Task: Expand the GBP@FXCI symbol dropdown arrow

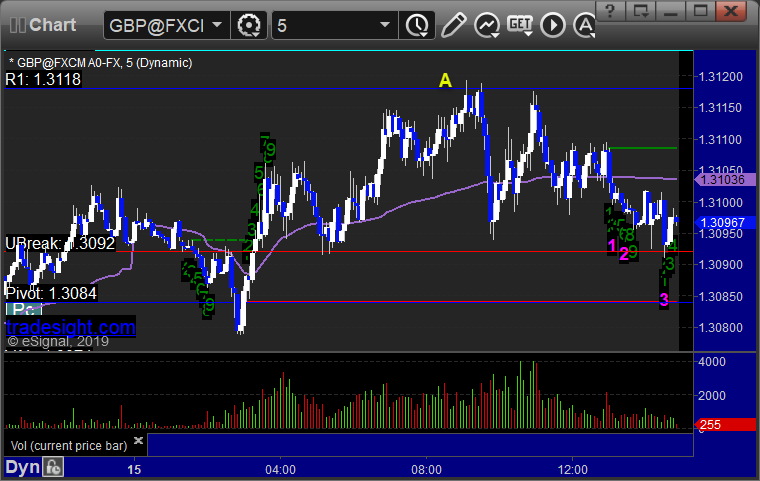Action: click(x=217, y=24)
